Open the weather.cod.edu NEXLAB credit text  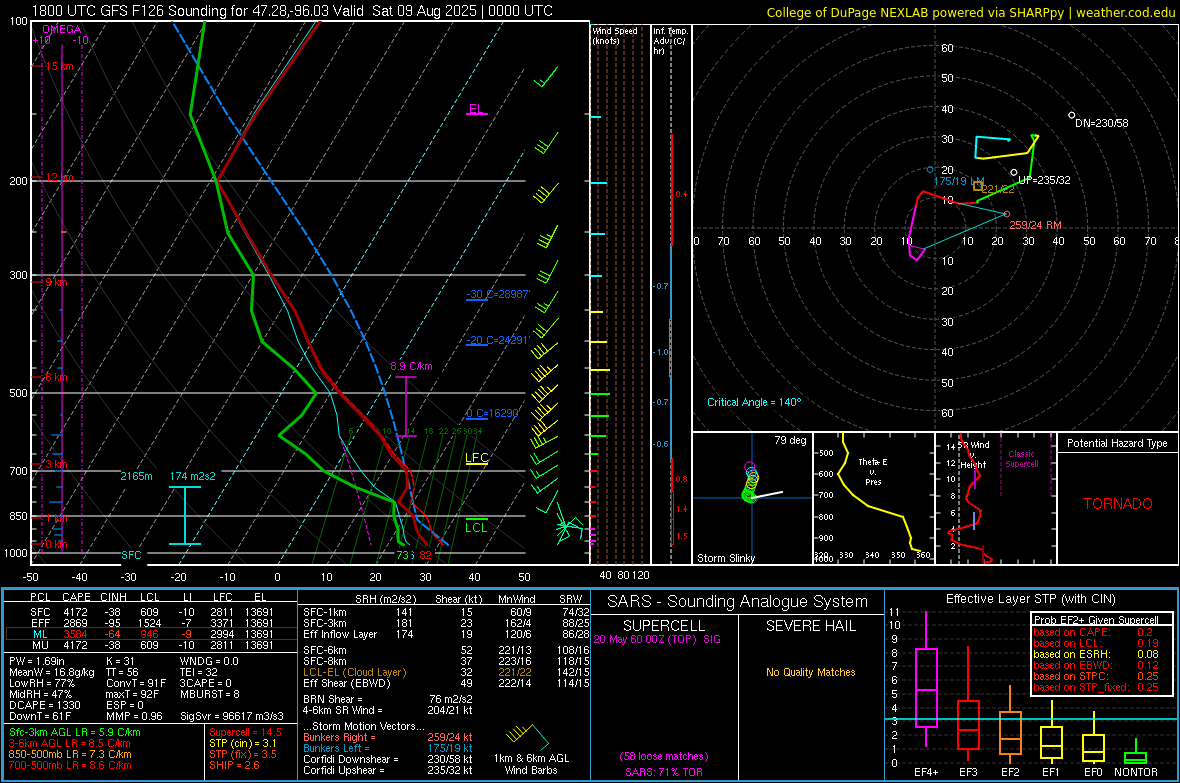(971, 12)
